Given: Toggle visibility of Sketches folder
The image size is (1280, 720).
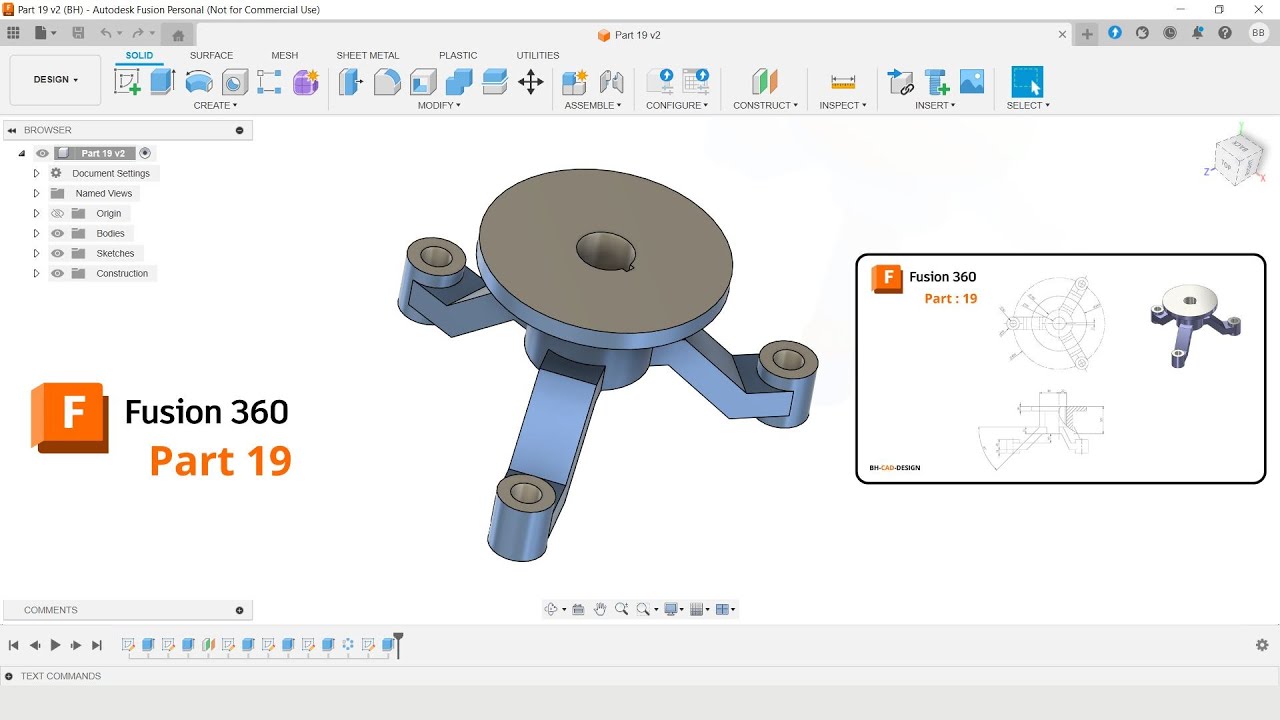Looking at the screenshot, I should click(57, 253).
